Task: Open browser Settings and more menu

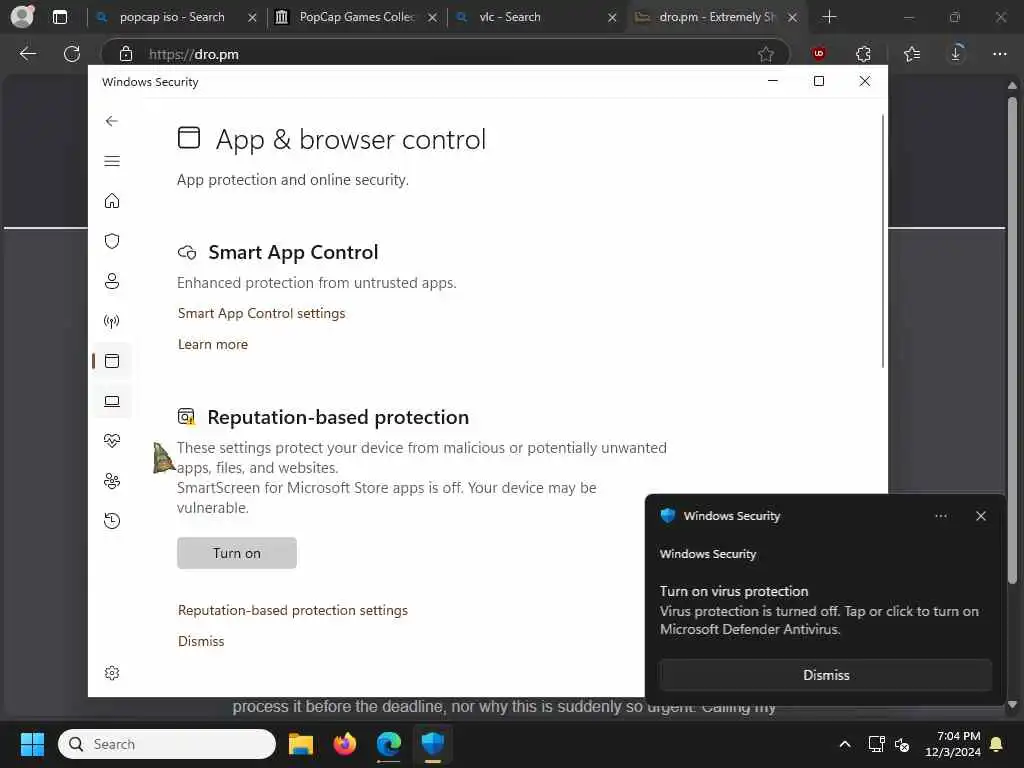Action: tap(1000, 54)
